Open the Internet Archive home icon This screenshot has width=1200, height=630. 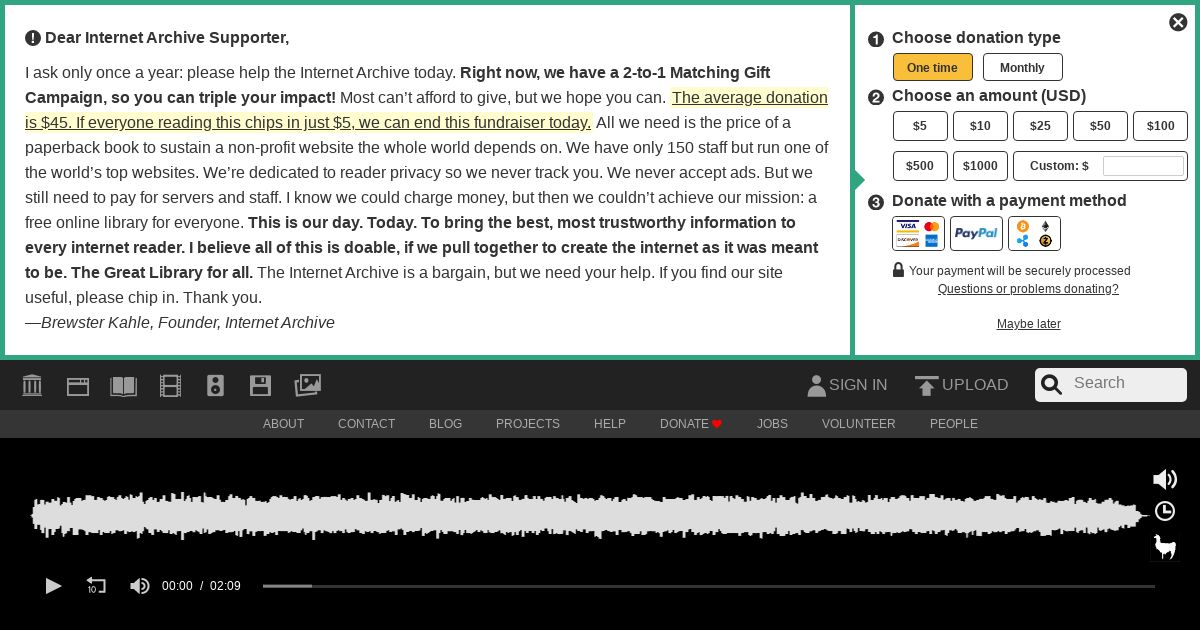pos(32,385)
